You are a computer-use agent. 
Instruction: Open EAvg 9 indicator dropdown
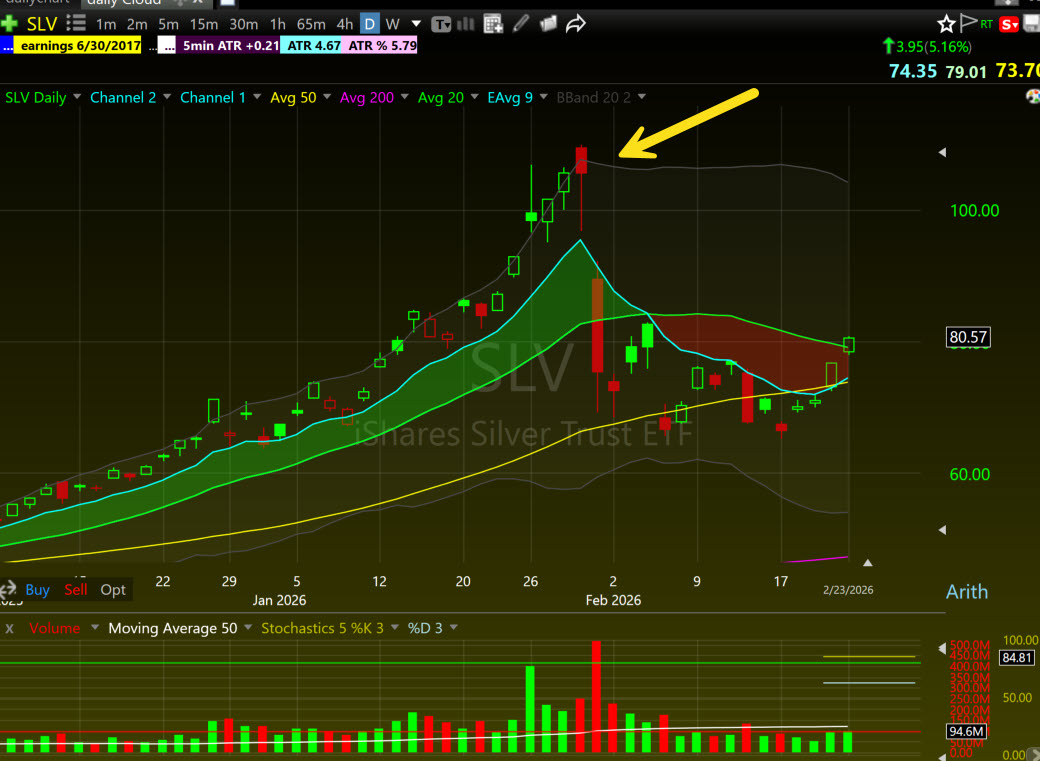tap(543, 97)
